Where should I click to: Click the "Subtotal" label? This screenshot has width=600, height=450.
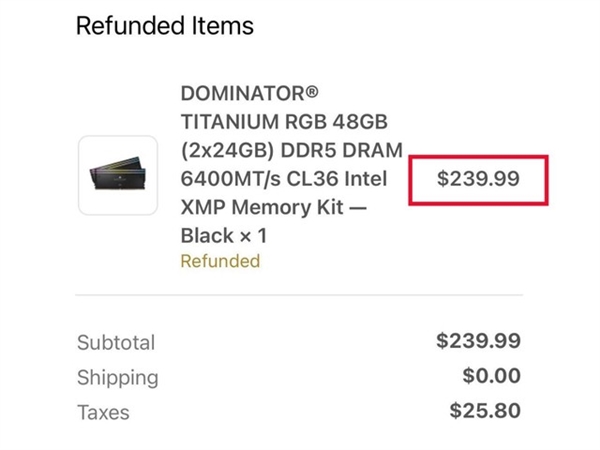[116, 343]
